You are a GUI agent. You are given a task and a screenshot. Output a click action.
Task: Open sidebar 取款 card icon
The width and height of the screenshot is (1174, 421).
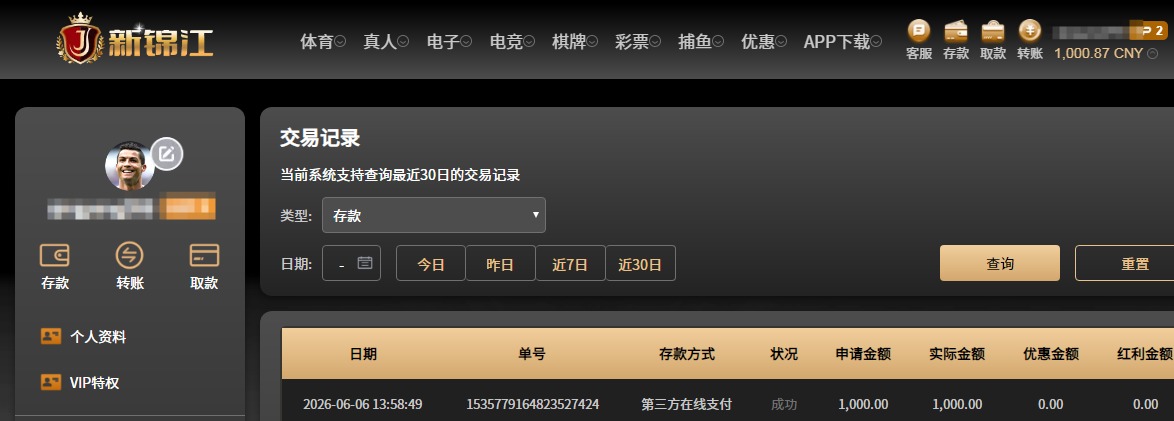pyautogui.click(x=204, y=255)
